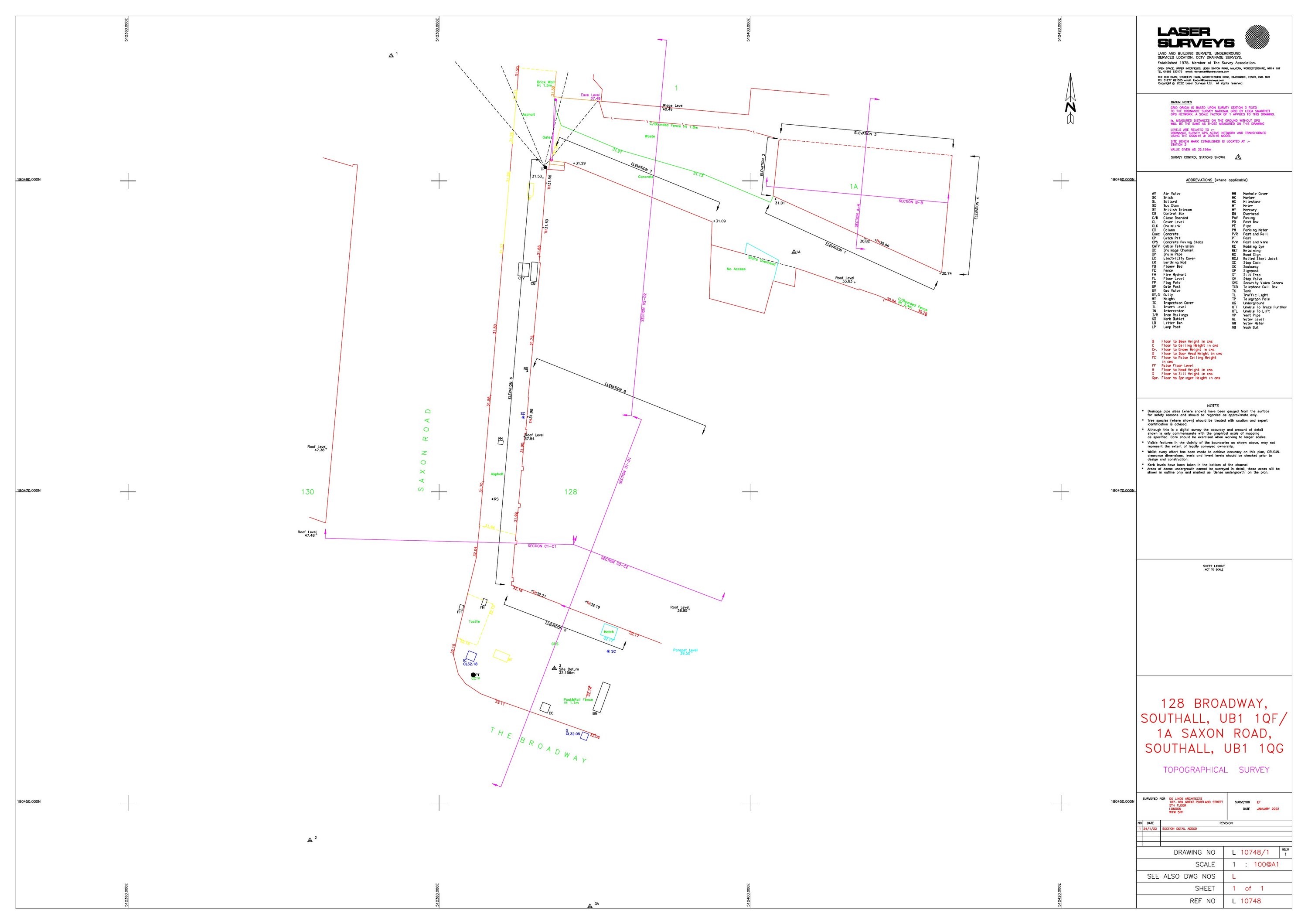Click the Laser Surveys circular logo
The image size is (1308, 924).
(1257, 38)
